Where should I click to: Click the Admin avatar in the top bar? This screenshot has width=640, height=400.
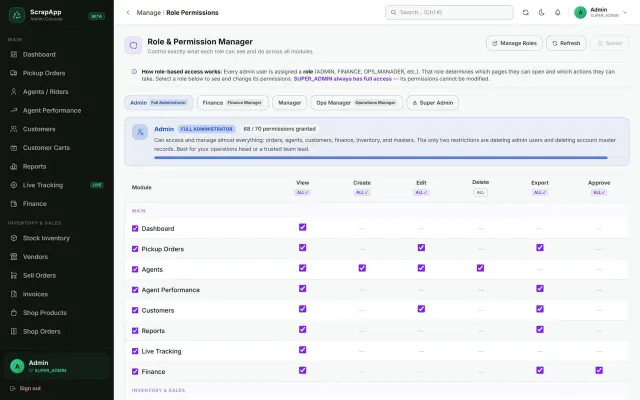(580, 13)
